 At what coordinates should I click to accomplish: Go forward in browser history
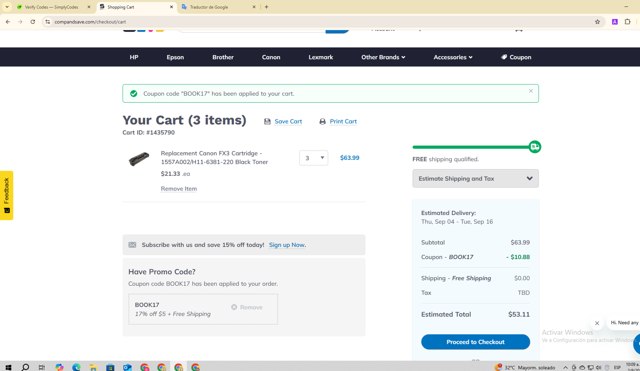(20, 22)
